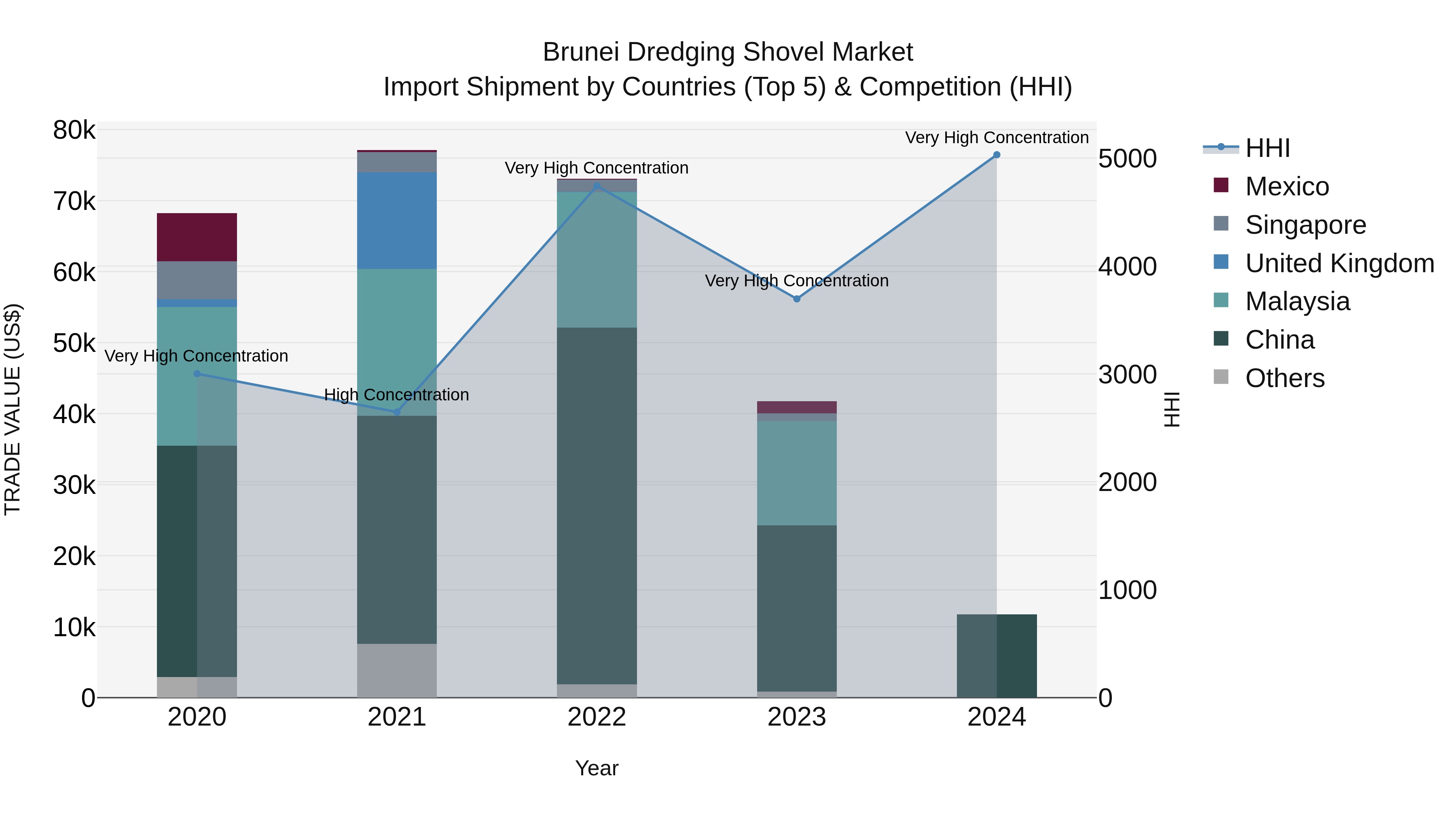The width and height of the screenshot is (1456, 819).
Task: Select the 2021 HHI data point
Action: [x=397, y=412]
